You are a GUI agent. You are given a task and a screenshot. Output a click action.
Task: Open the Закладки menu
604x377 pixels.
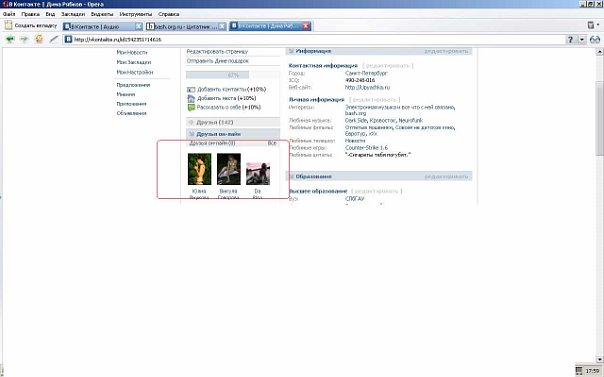73,14
